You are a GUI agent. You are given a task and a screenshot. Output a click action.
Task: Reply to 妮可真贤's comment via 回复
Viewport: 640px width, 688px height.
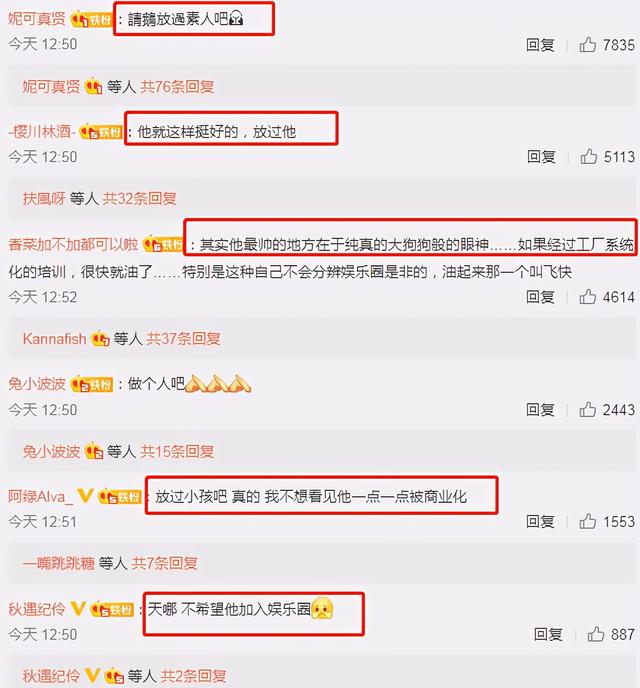(x=540, y=45)
